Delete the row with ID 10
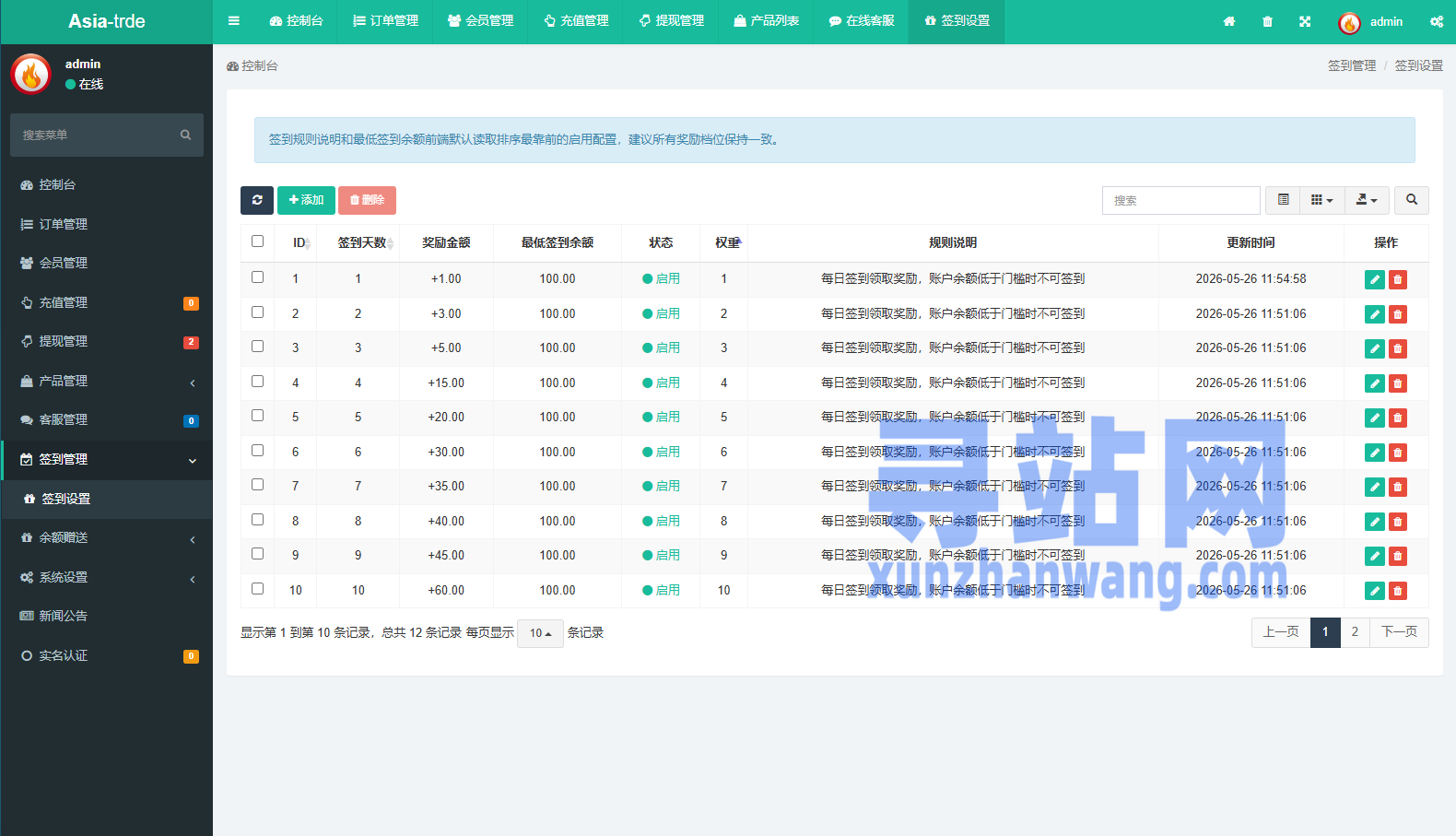The image size is (1456, 836). point(1398,591)
